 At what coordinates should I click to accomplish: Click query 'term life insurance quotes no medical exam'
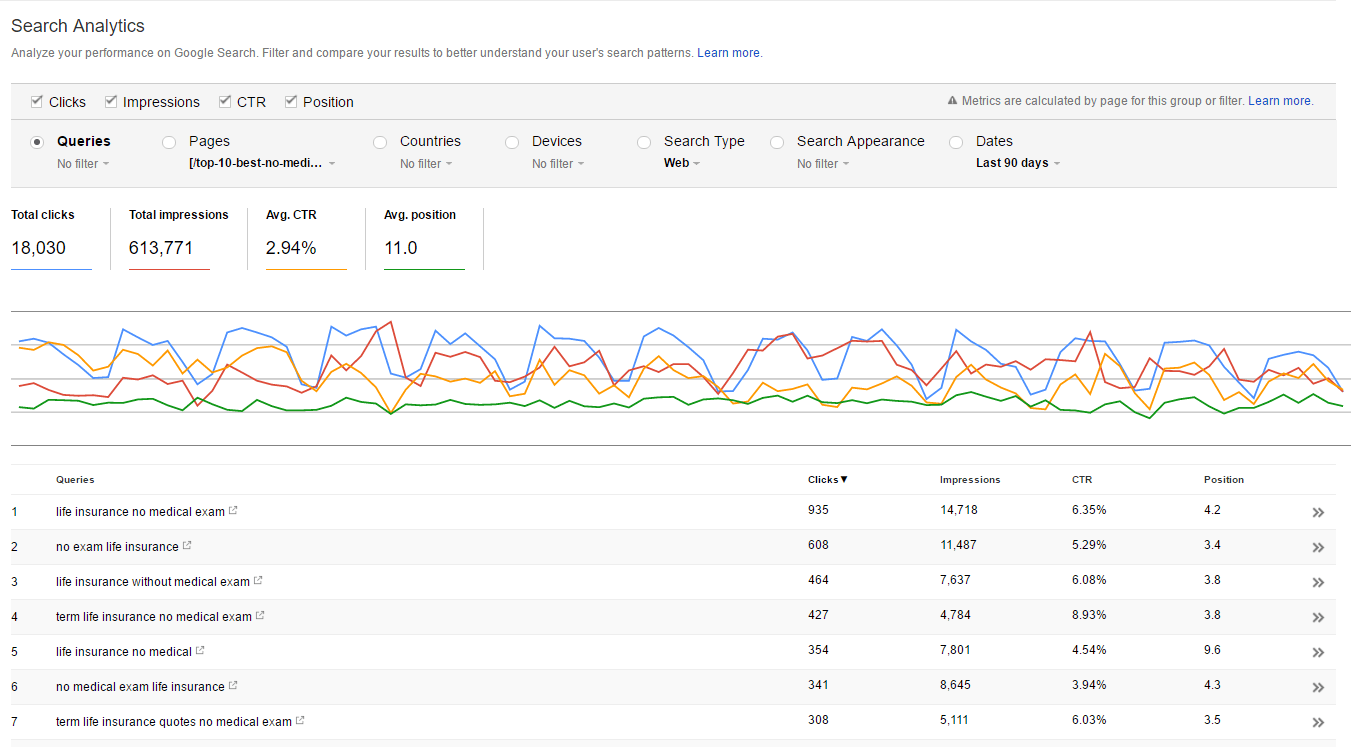coord(174,722)
